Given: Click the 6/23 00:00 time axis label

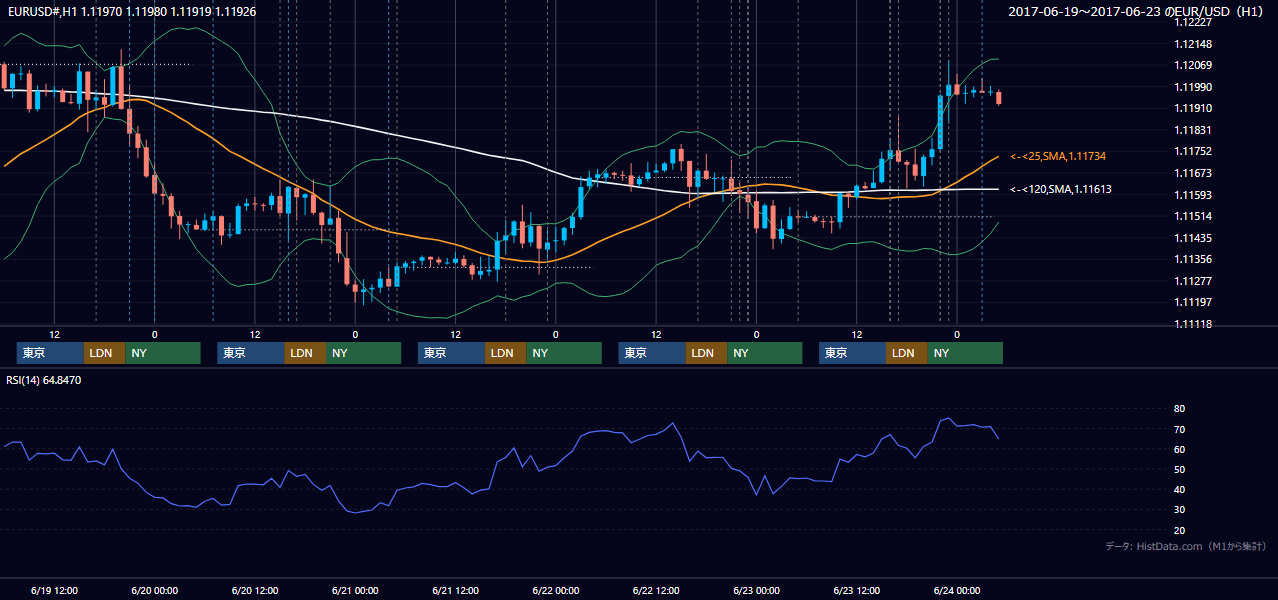Looking at the screenshot, I should click(756, 590).
